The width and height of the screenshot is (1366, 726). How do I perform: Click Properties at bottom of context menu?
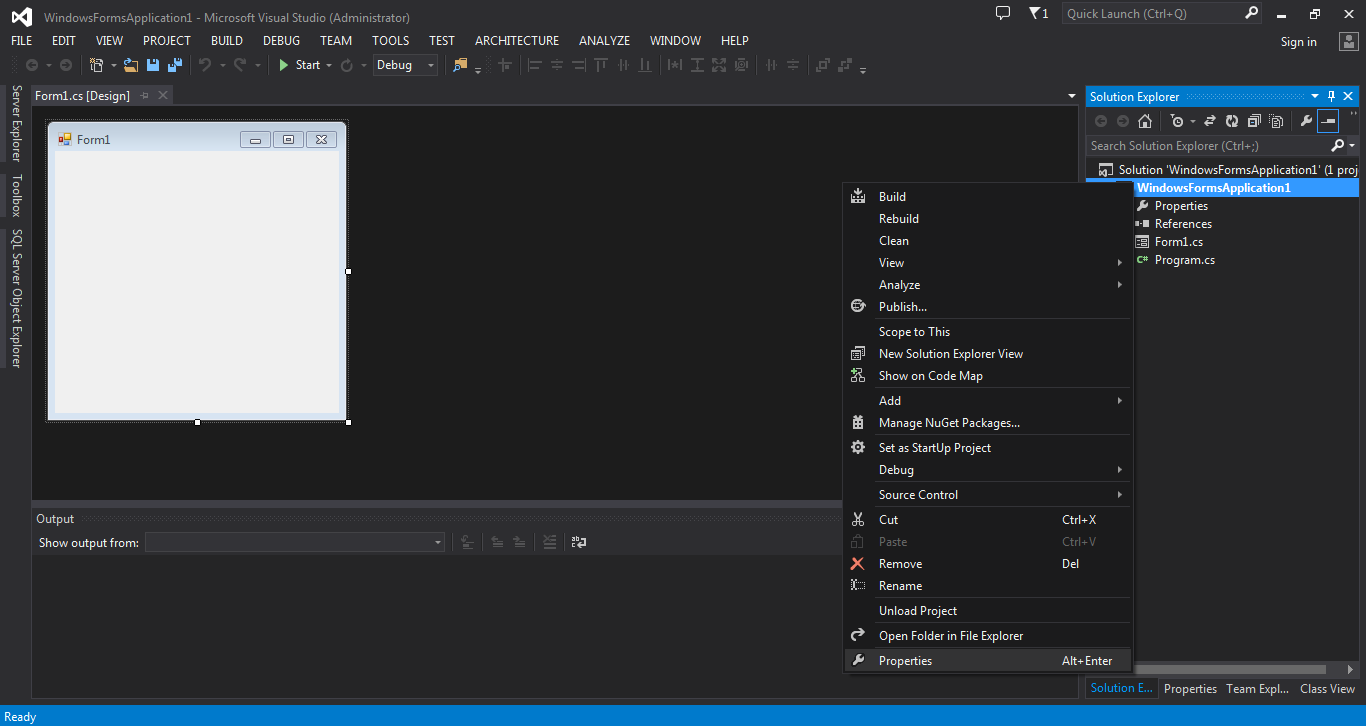pyautogui.click(x=987, y=661)
